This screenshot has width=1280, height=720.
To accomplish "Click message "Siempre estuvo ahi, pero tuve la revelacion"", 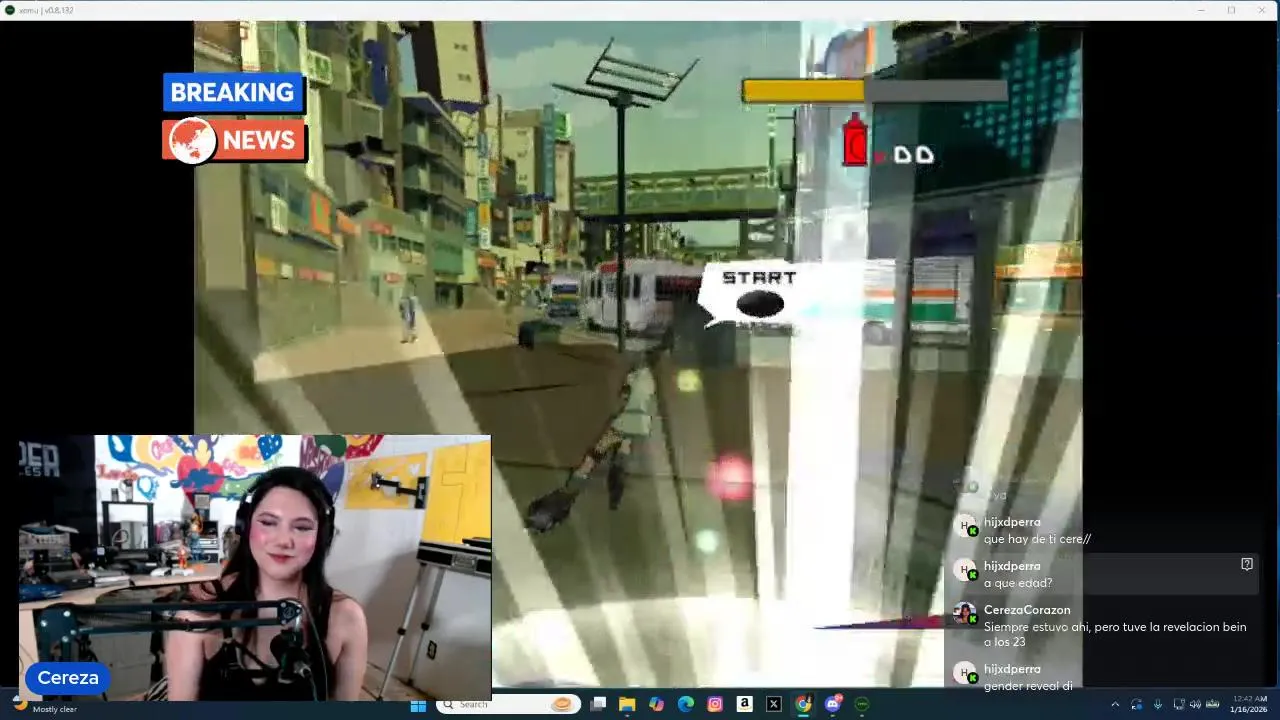I will pos(1115,634).
